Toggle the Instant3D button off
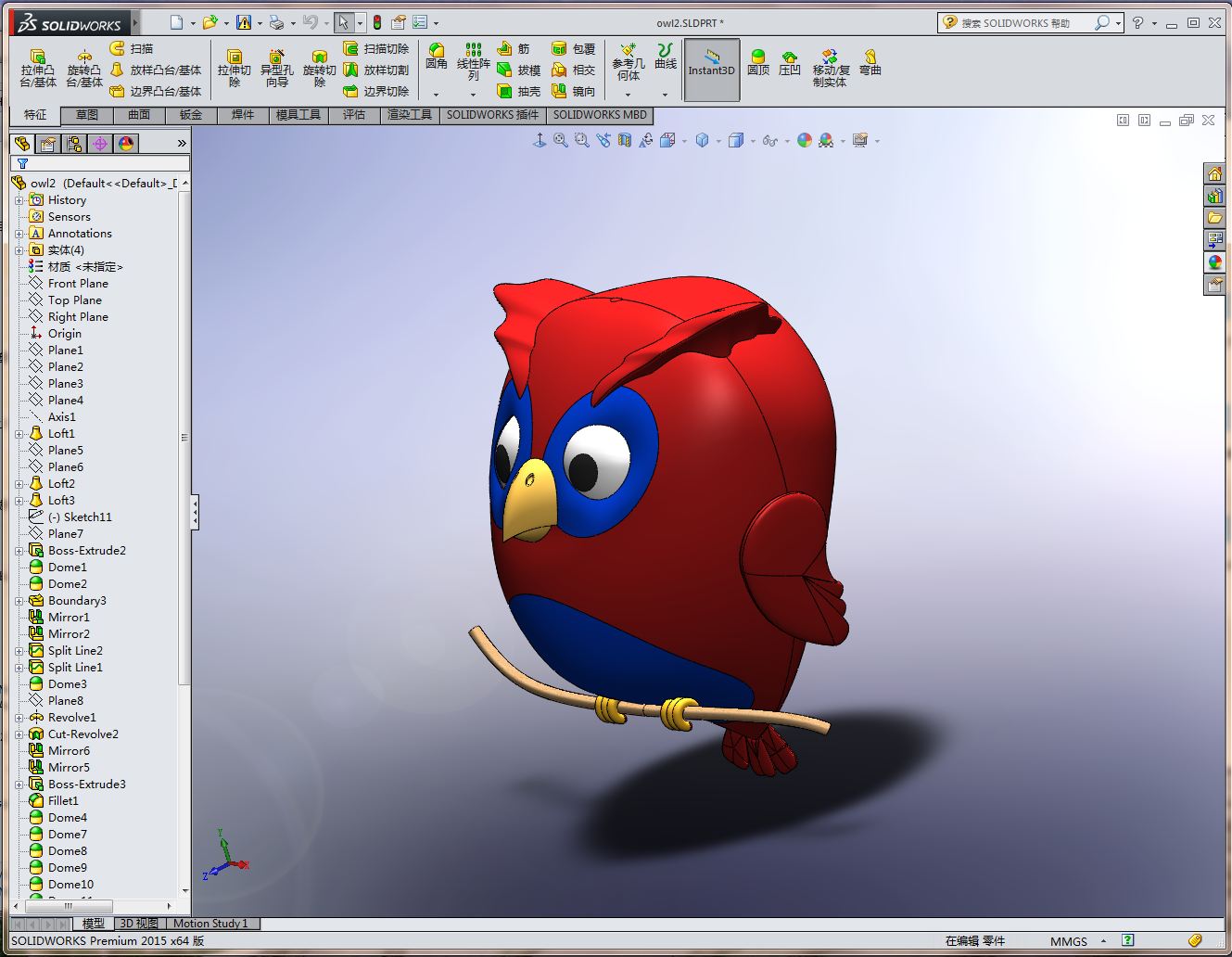The image size is (1232, 957). tap(711, 69)
